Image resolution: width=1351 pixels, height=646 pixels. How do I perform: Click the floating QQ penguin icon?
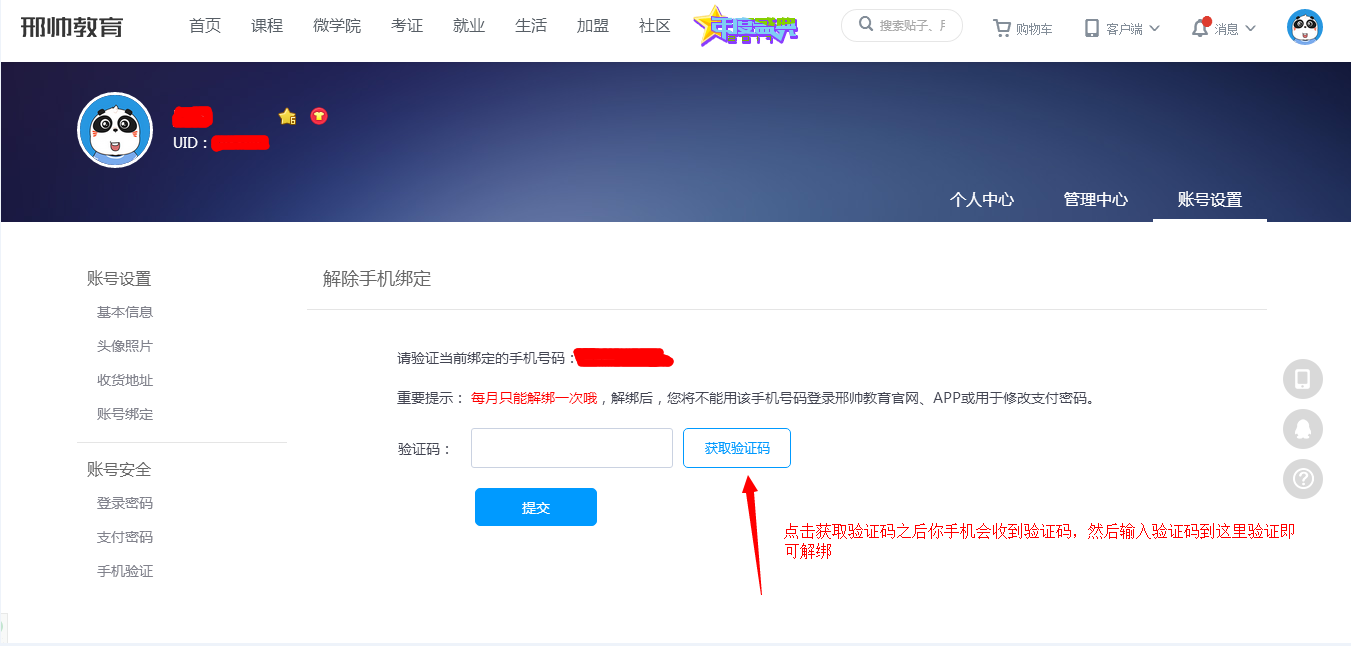click(1302, 429)
